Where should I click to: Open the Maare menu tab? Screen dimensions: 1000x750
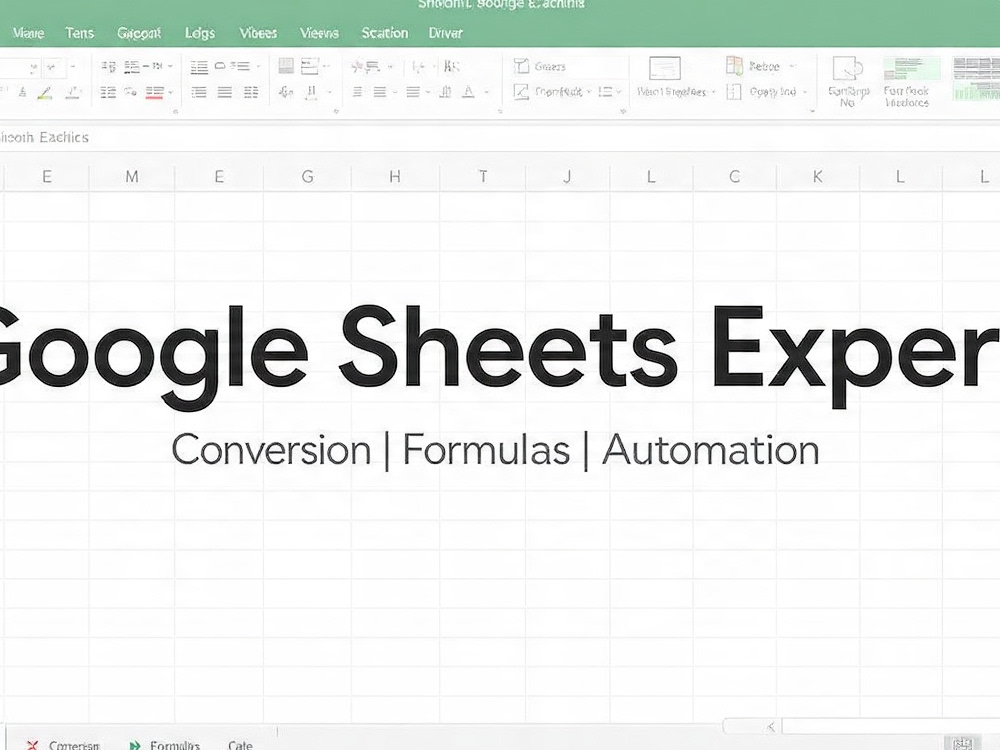[x=28, y=33]
